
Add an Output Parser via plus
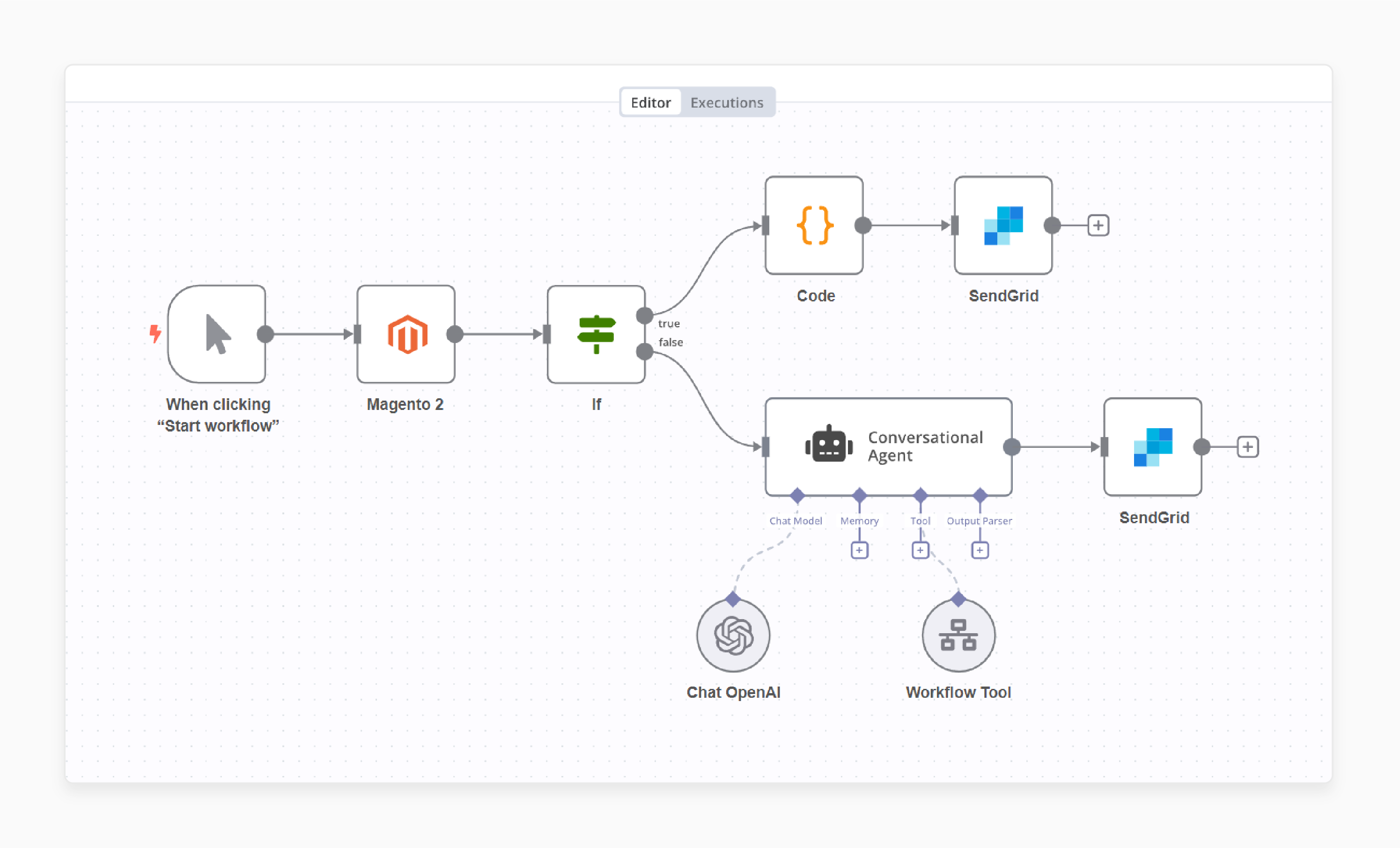(980, 550)
